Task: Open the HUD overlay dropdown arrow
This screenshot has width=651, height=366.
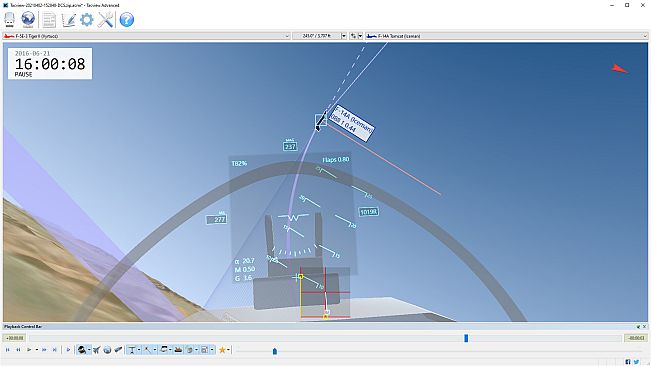Action: (x=212, y=350)
